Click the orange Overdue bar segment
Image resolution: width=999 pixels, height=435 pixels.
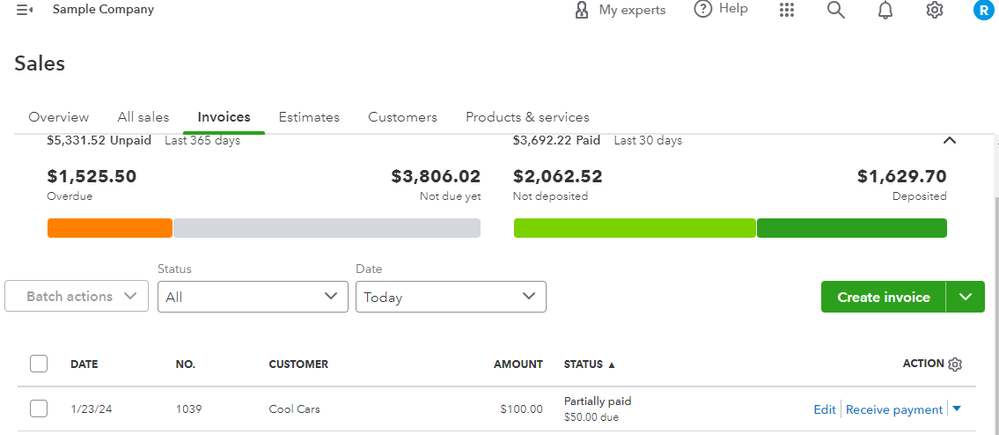click(110, 228)
